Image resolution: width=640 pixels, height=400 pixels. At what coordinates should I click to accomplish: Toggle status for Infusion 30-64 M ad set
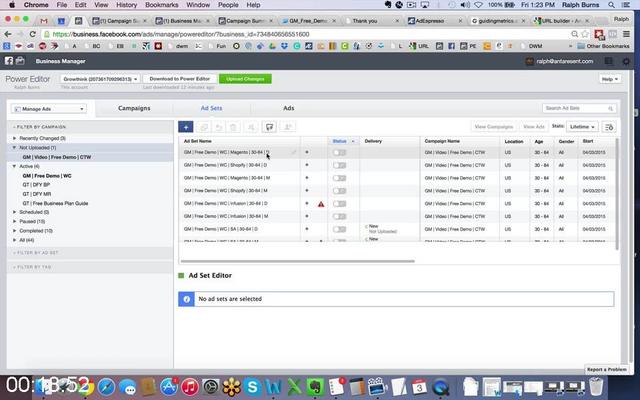tap(339, 216)
